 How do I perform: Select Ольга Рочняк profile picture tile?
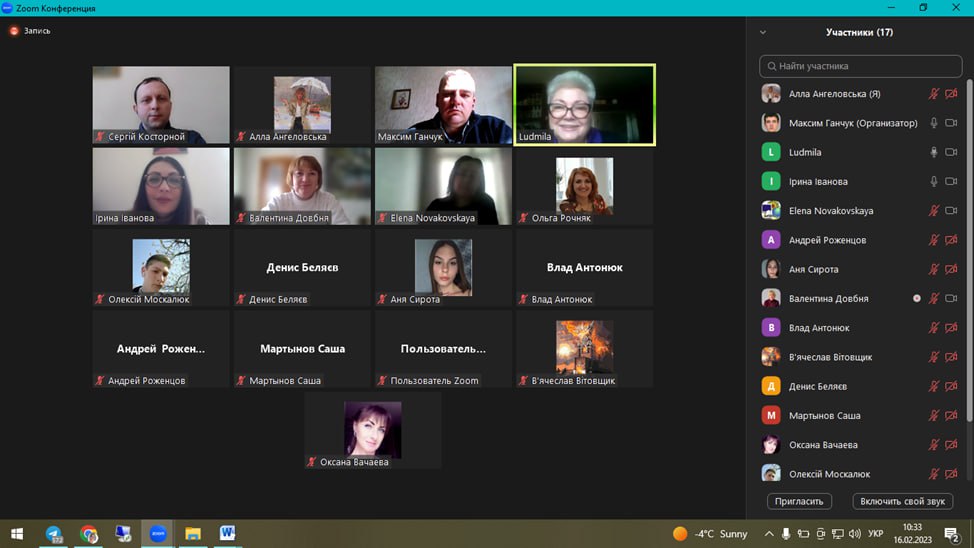tap(585, 186)
